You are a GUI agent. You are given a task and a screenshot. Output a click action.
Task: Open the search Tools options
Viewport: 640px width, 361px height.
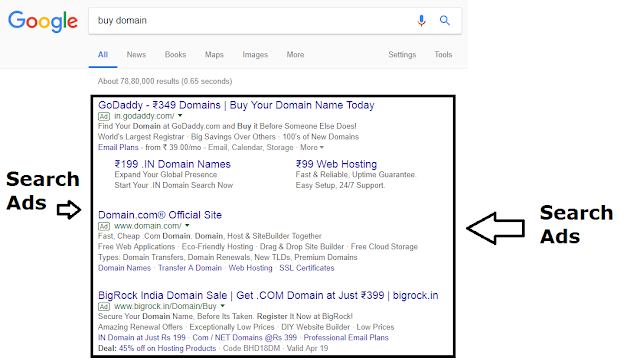[443, 55]
